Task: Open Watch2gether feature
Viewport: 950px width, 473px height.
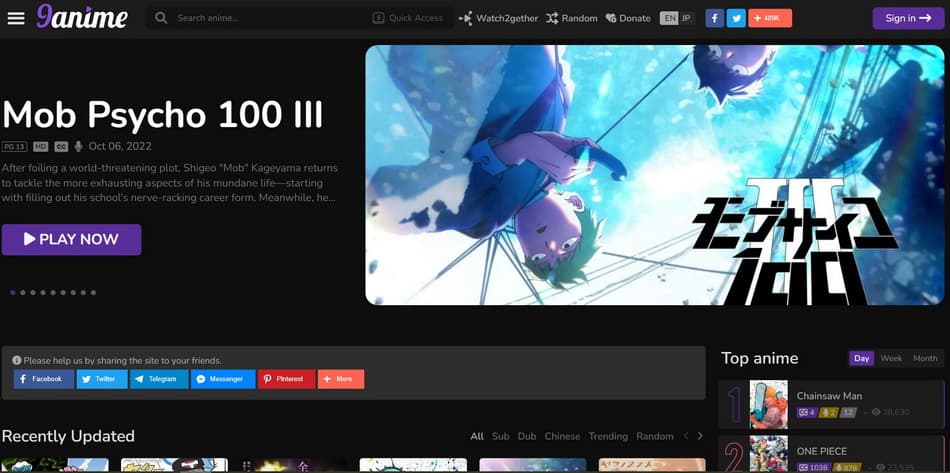Action: pyautogui.click(x=498, y=18)
